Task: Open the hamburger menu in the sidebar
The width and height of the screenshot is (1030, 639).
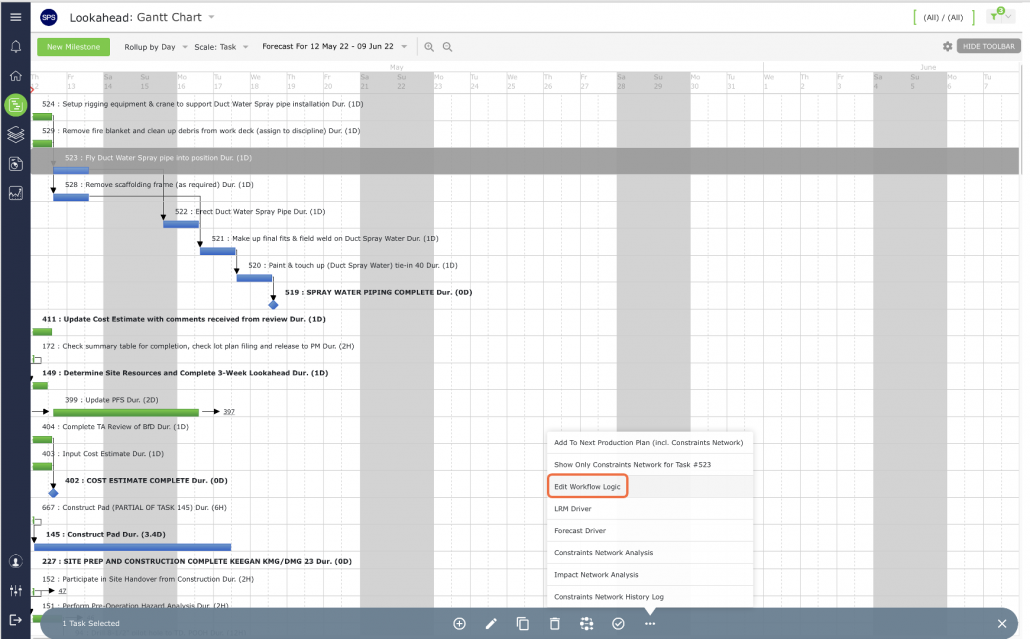Action: (x=16, y=17)
